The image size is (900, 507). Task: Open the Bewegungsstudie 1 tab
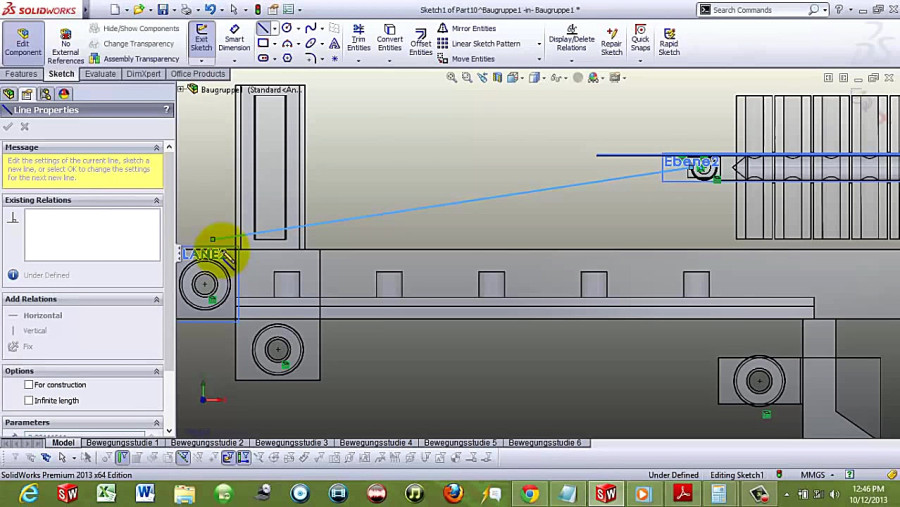point(122,443)
